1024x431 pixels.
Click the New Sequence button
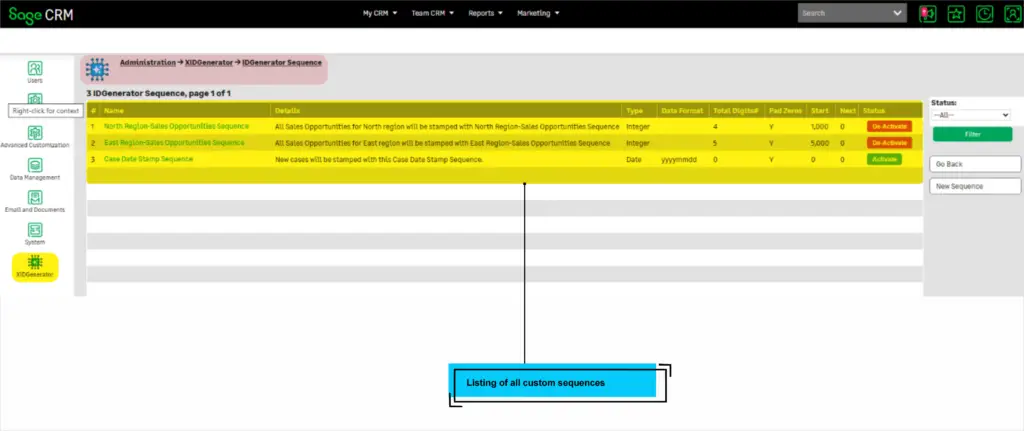[975, 186]
